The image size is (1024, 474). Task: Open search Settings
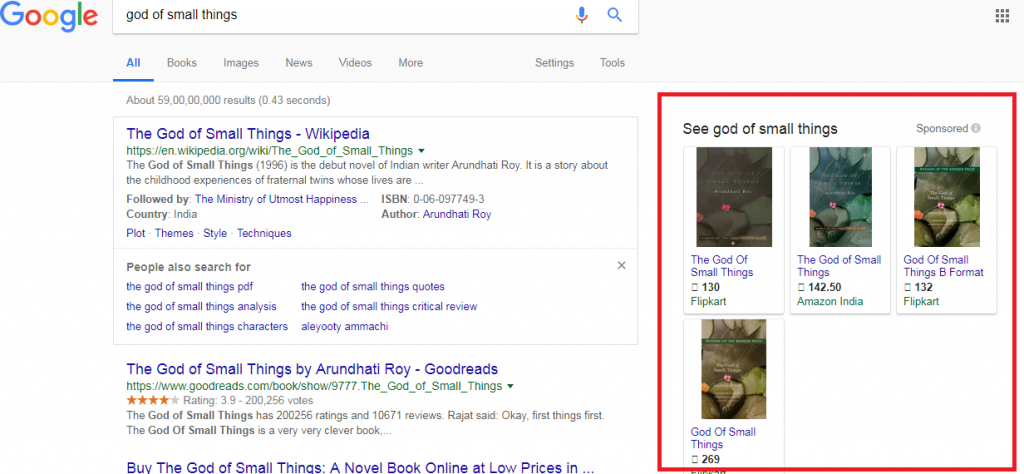pyautogui.click(x=554, y=63)
